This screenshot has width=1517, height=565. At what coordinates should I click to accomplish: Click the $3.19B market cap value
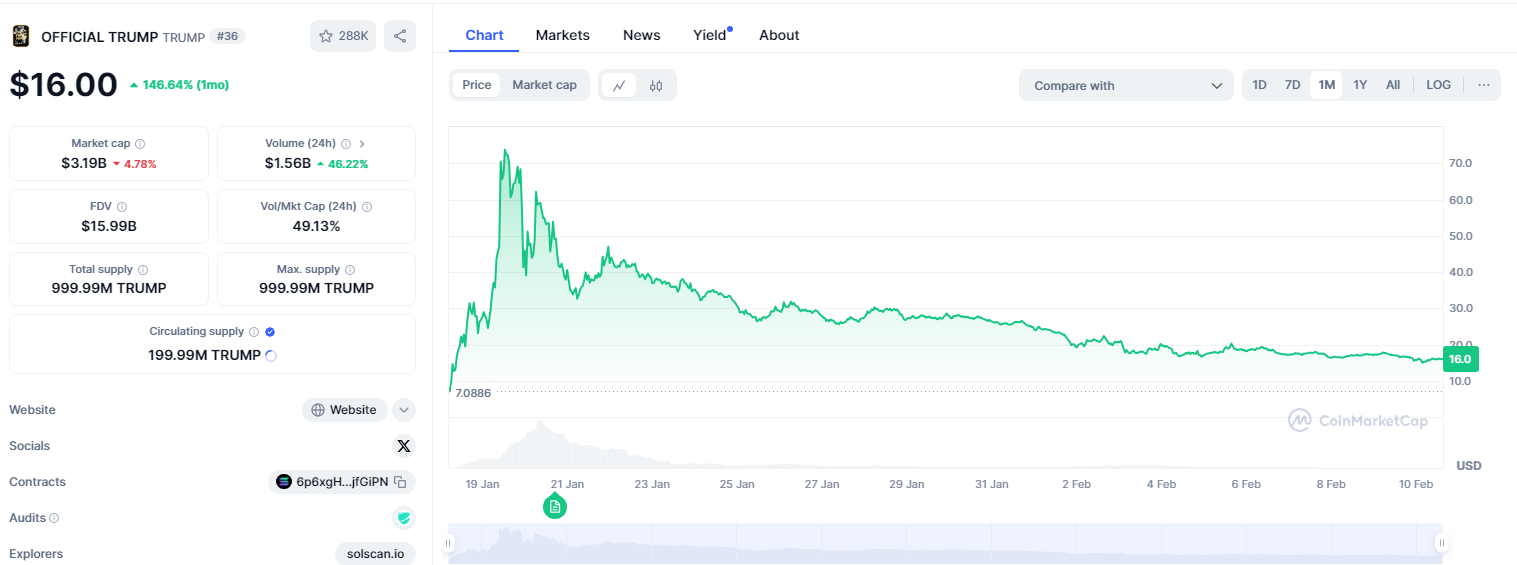coord(84,163)
